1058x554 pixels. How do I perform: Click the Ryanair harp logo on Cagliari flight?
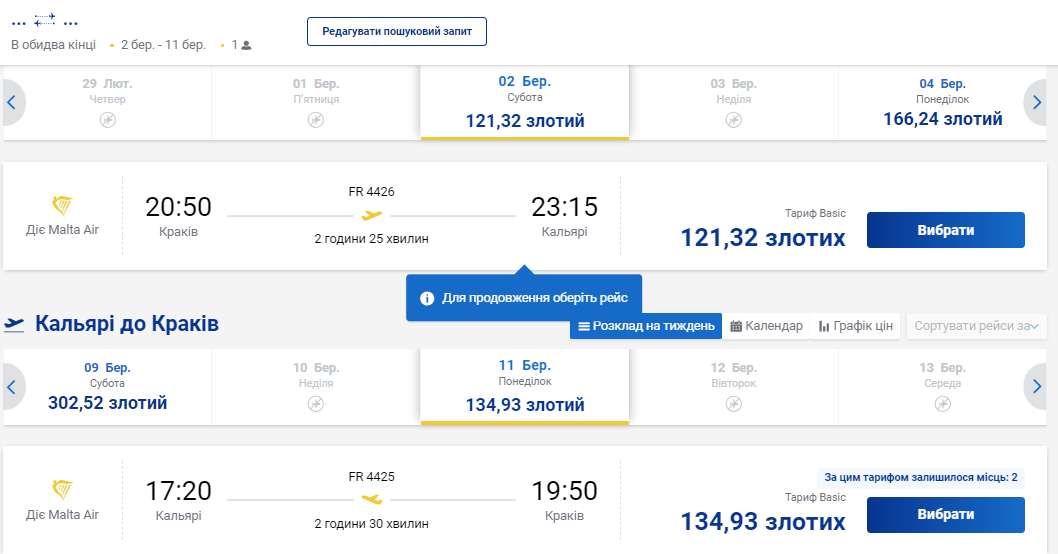62,491
